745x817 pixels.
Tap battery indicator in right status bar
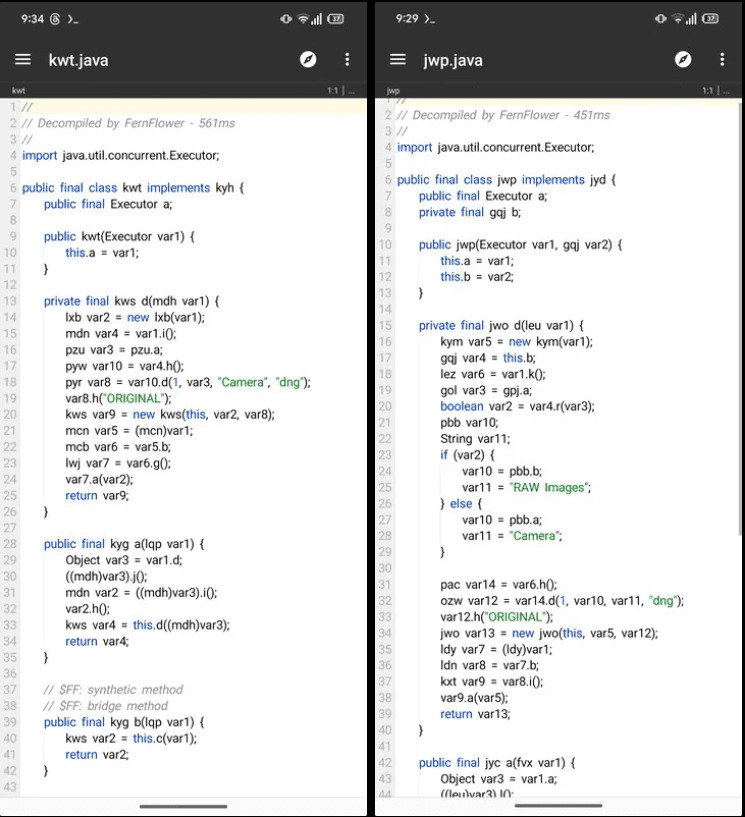[710, 19]
